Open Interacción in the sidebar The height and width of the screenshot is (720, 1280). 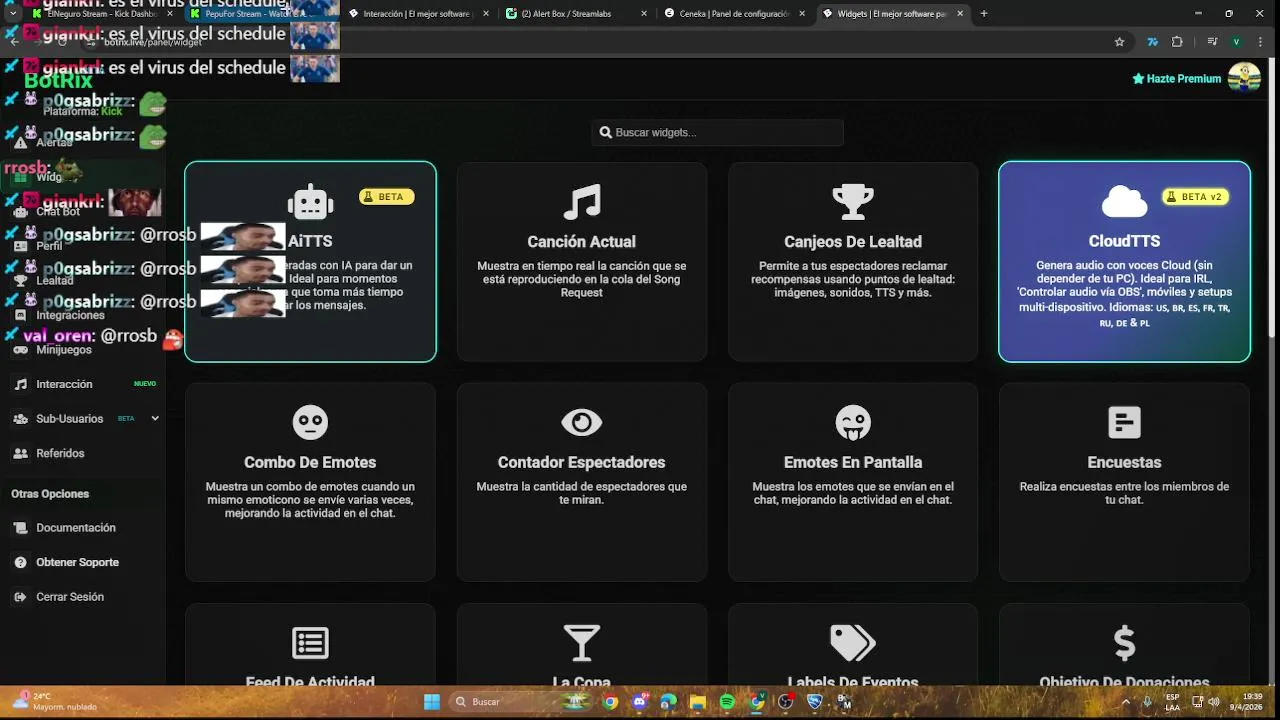click(x=64, y=384)
